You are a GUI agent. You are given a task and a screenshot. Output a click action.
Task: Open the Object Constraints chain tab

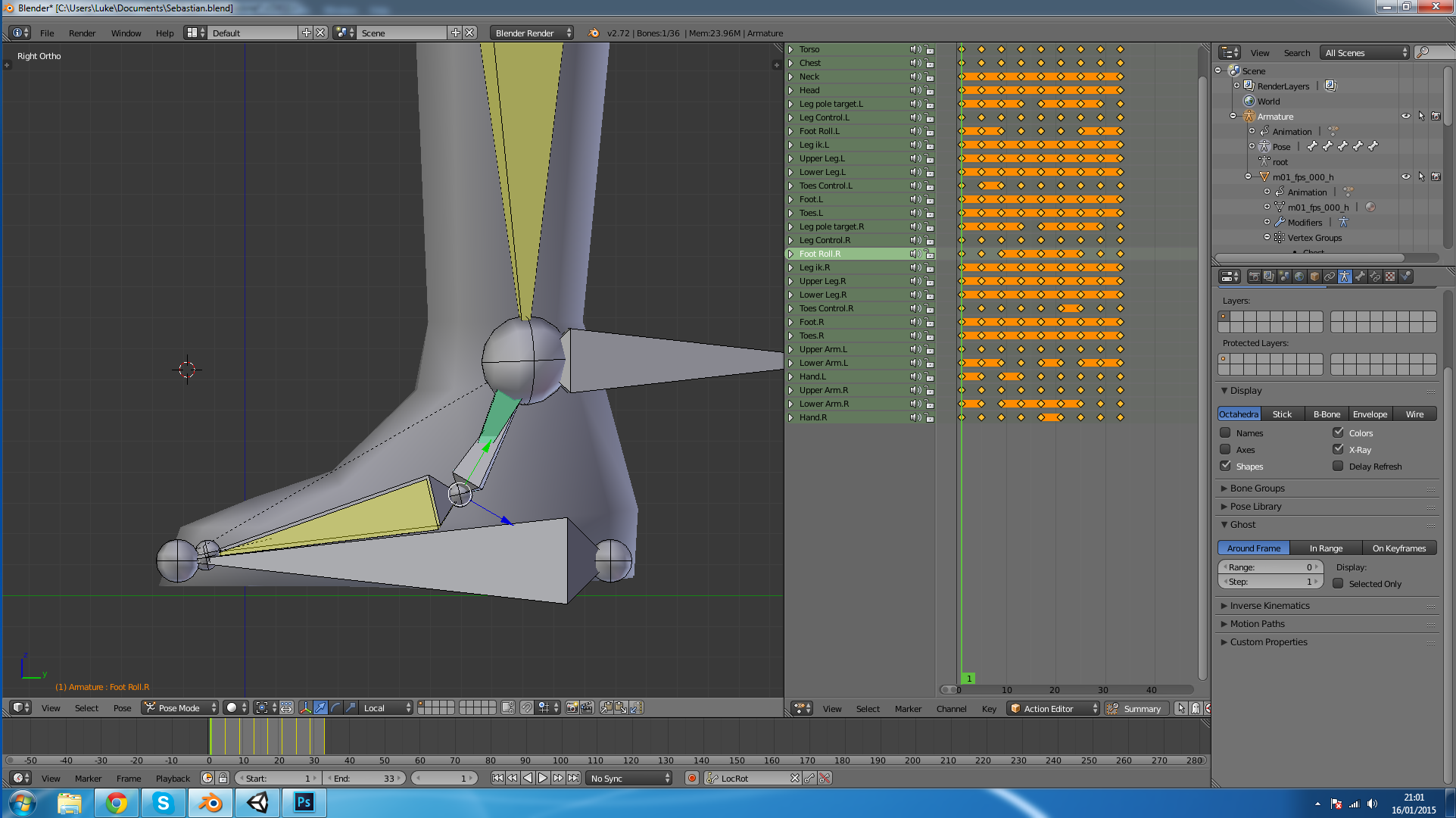(x=1330, y=276)
